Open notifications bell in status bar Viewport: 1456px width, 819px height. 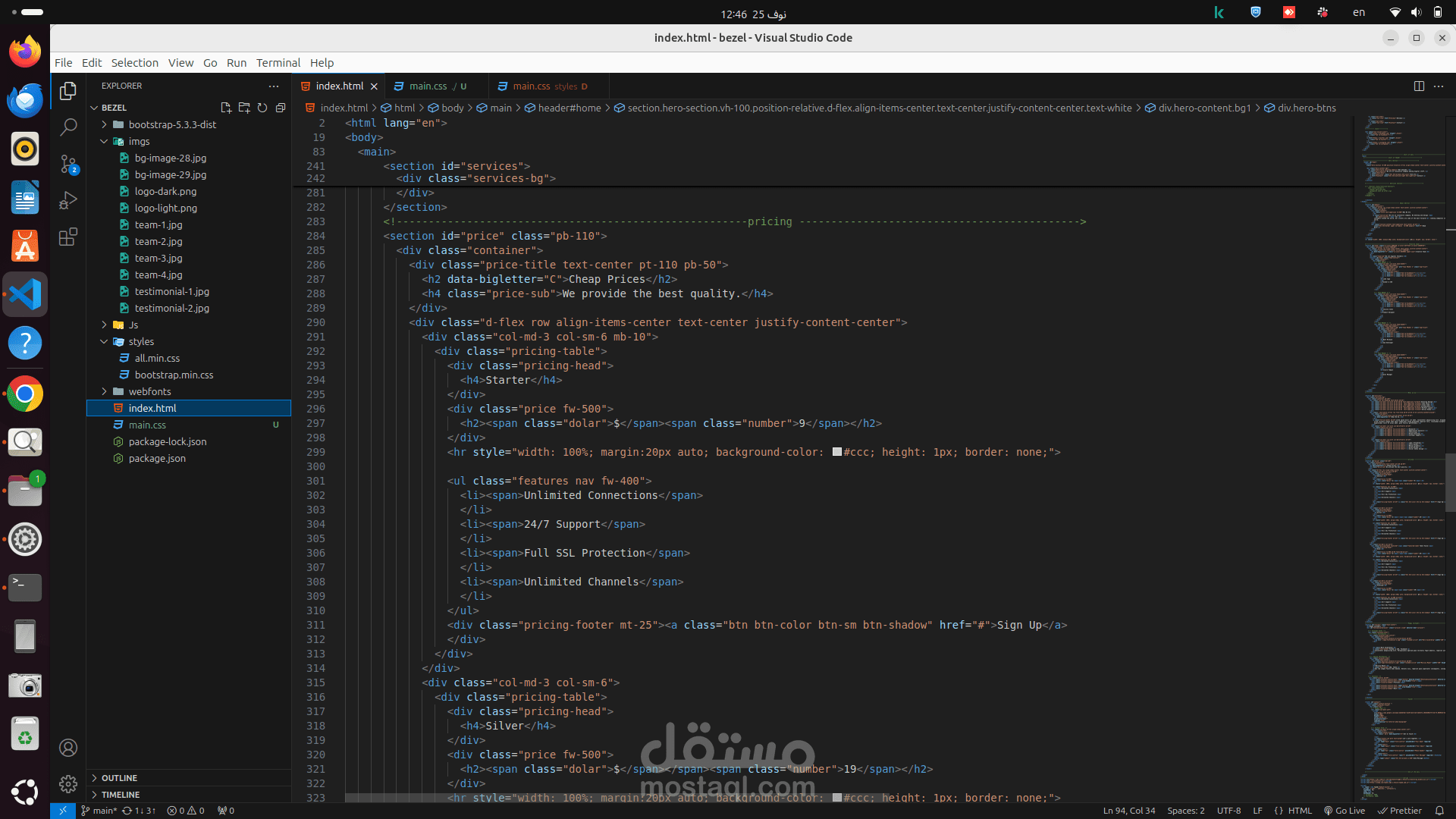tap(1439, 811)
